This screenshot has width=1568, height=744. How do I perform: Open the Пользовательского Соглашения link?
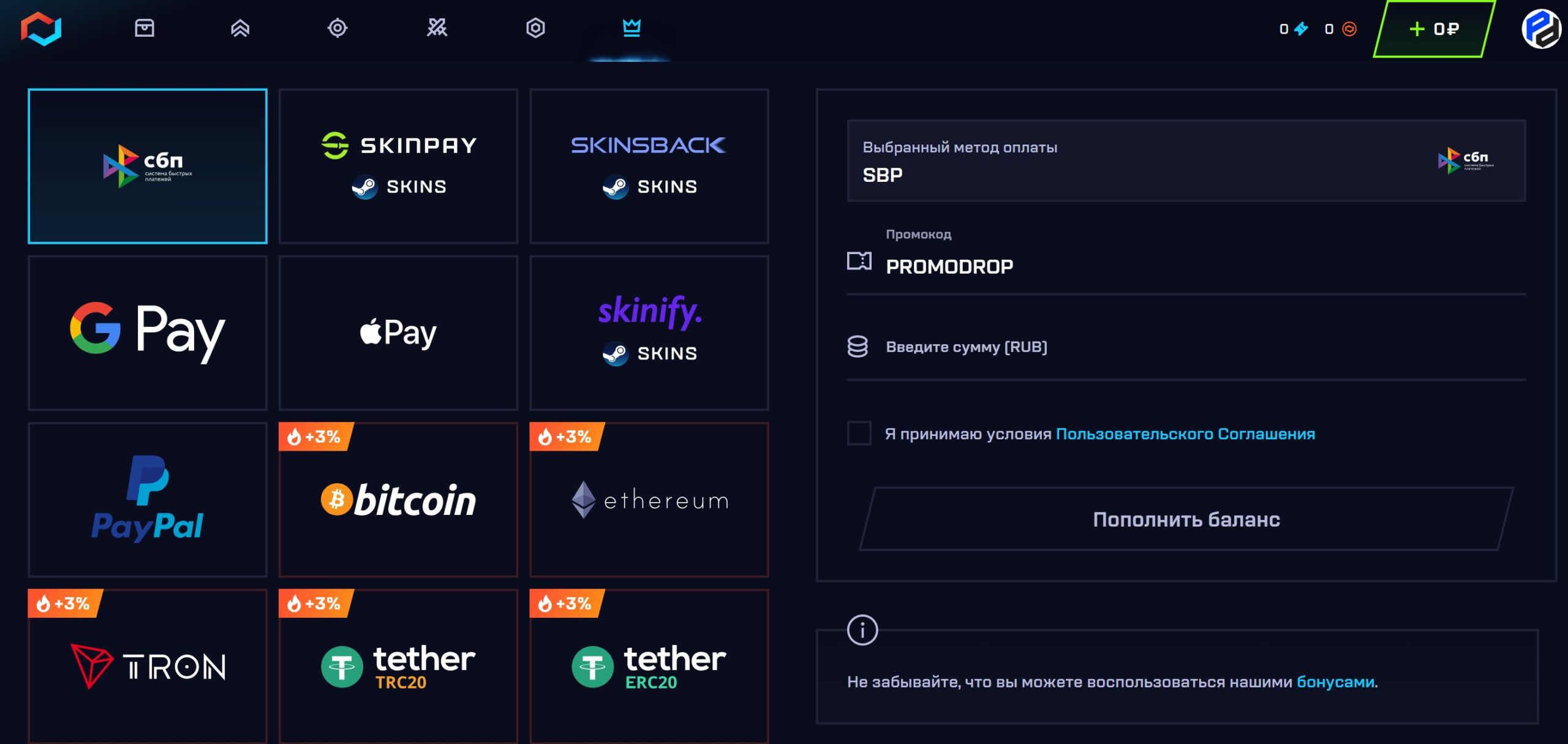pos(1185,434)
